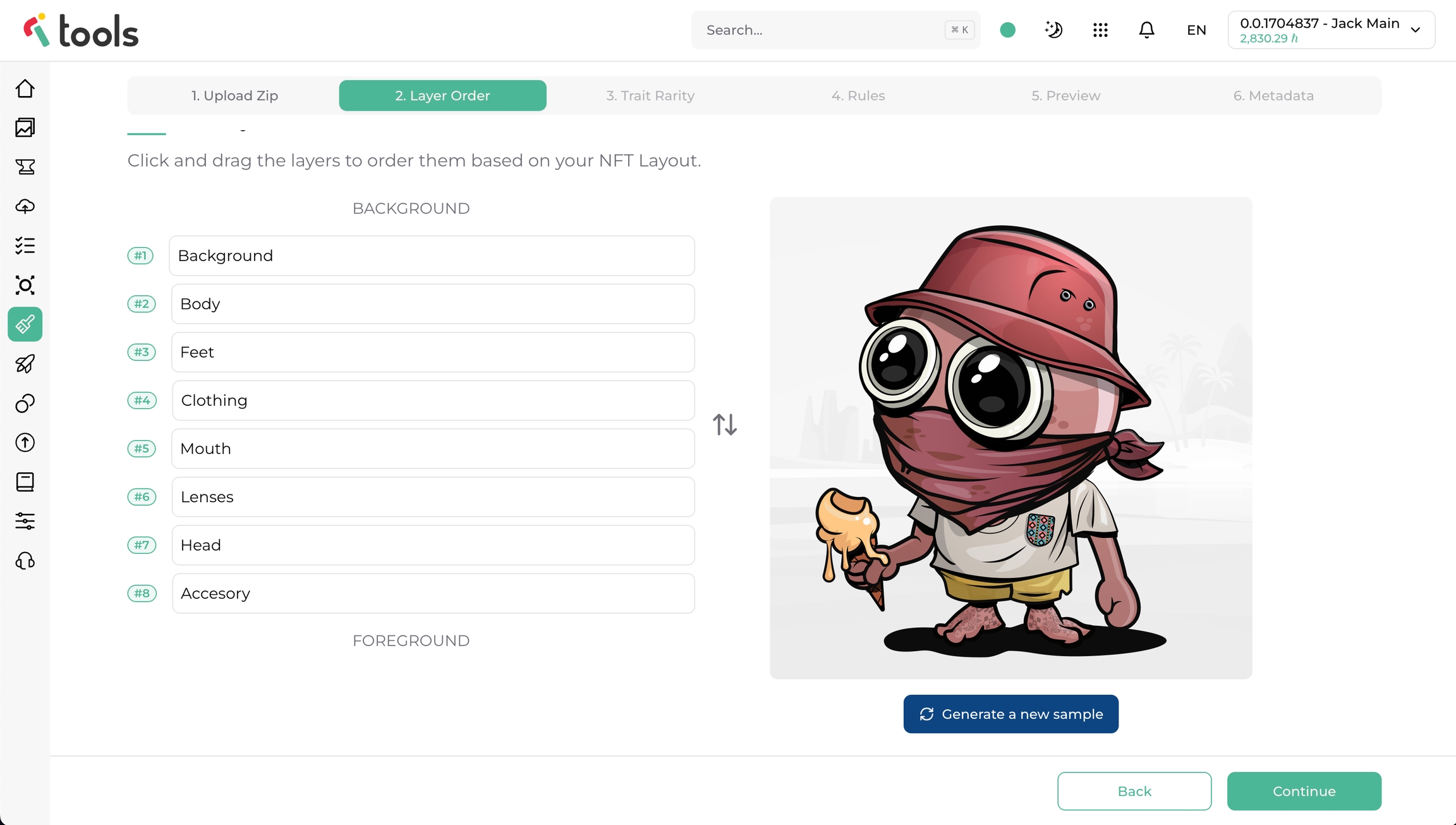Open the EN language selector
This screenshot has width=1456, height=825.
[1196, 30]
